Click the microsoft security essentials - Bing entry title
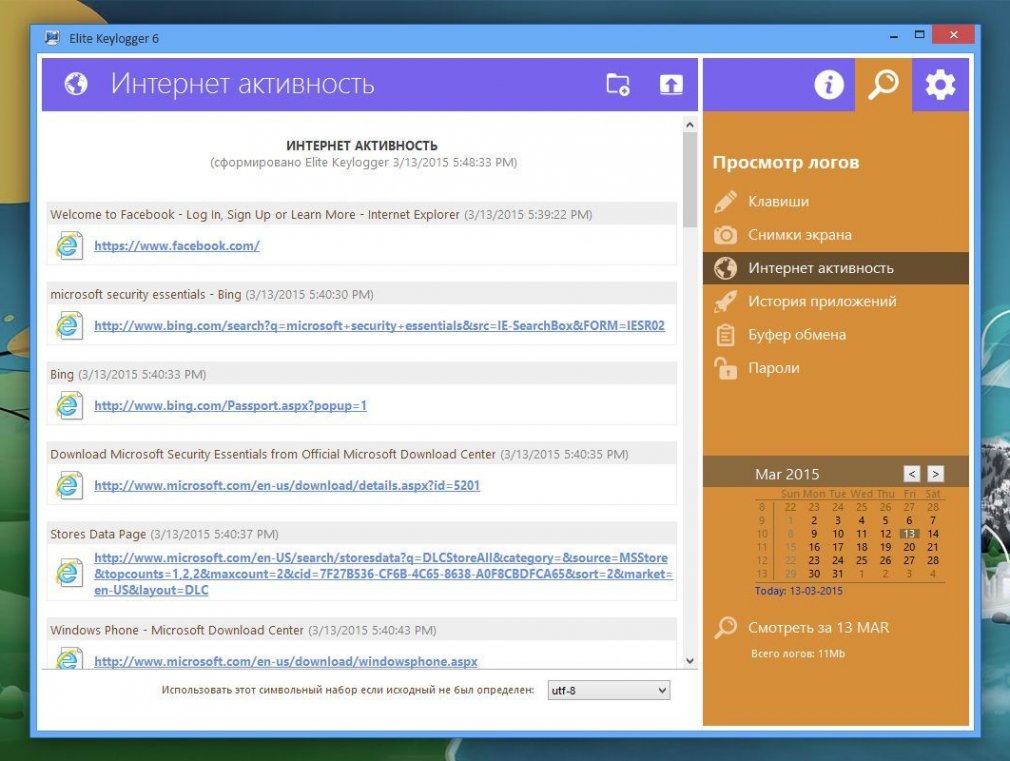1010x761 pixels. tap(146, 294)
